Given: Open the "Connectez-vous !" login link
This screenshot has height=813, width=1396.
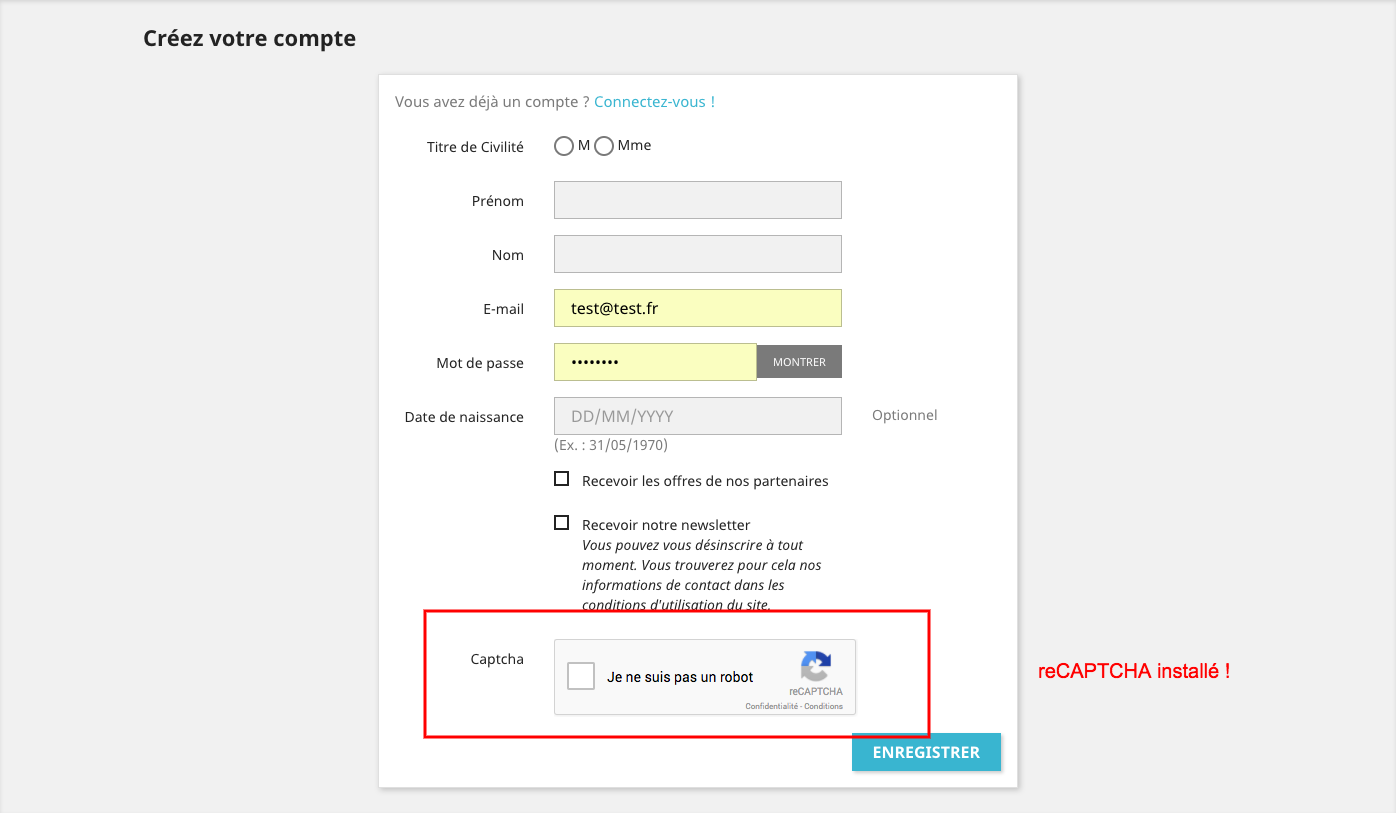Looking at the screenshot, I should click(654, 102).
